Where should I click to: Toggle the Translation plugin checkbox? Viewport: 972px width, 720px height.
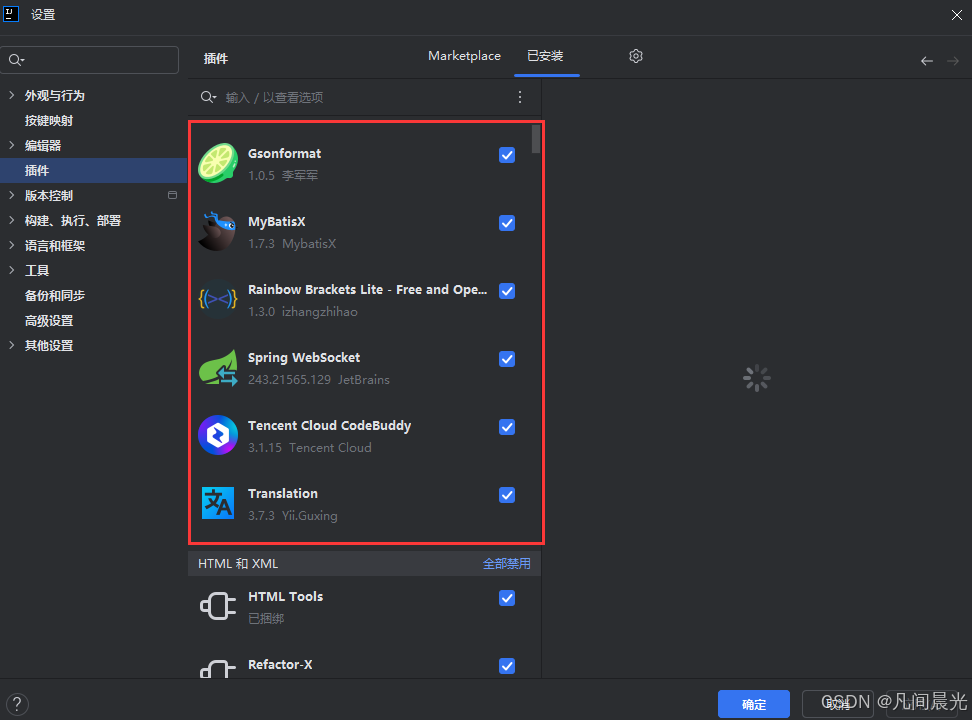point(507,495)
